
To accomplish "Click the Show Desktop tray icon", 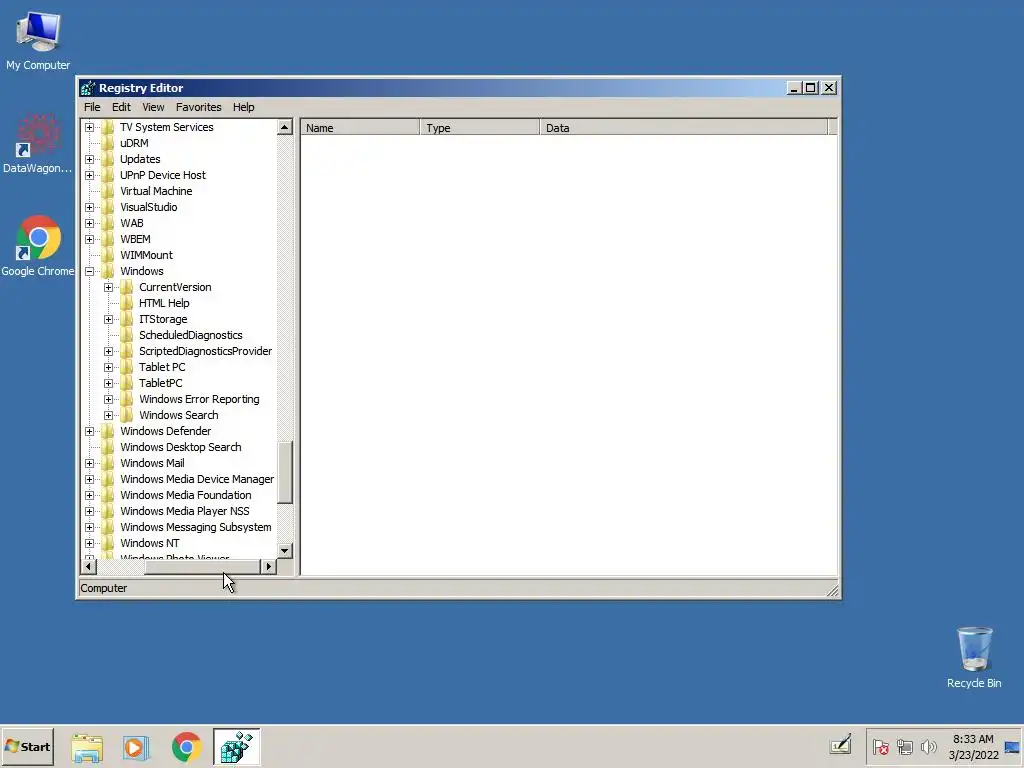I will pos(1012,747).
